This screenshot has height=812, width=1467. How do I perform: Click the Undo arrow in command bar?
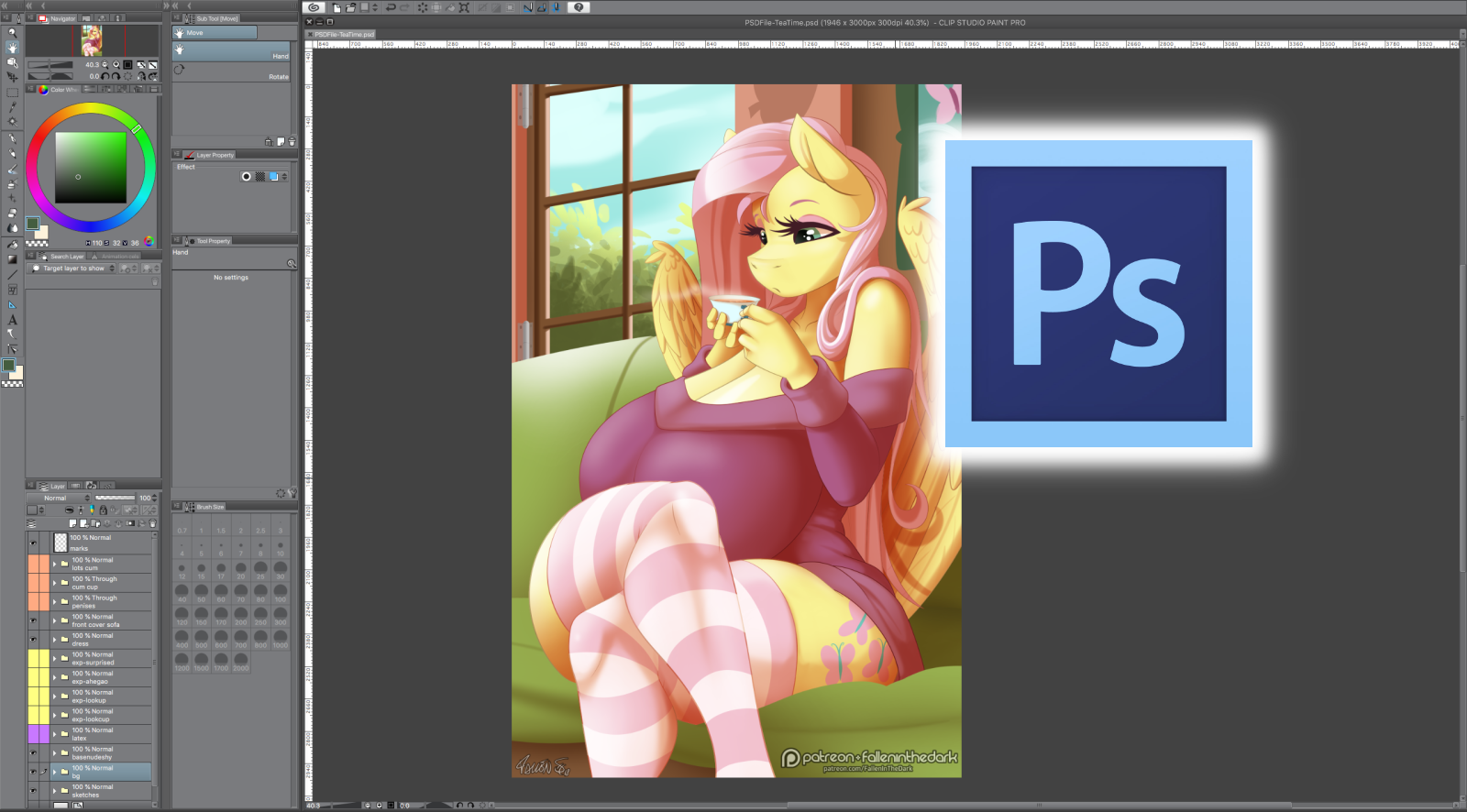(391, 7)
